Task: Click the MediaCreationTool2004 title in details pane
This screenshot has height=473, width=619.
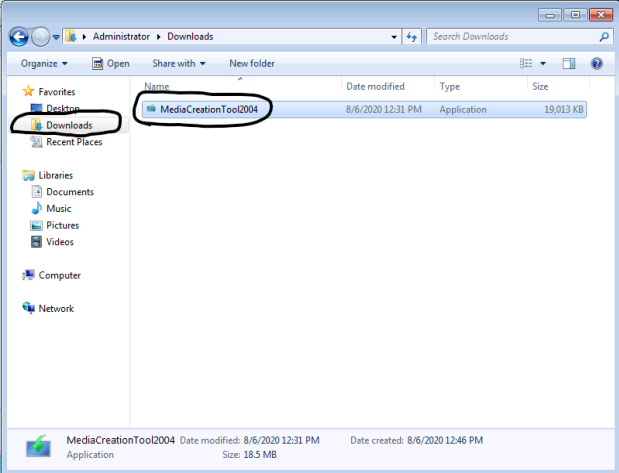Action: coord(120,440)
